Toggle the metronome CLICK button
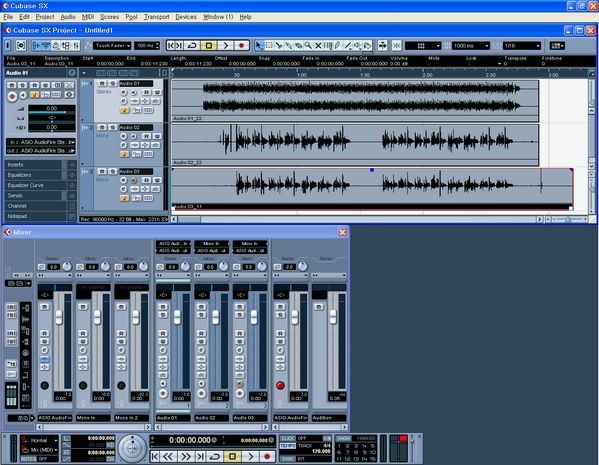599x465 pixels. 288,438
